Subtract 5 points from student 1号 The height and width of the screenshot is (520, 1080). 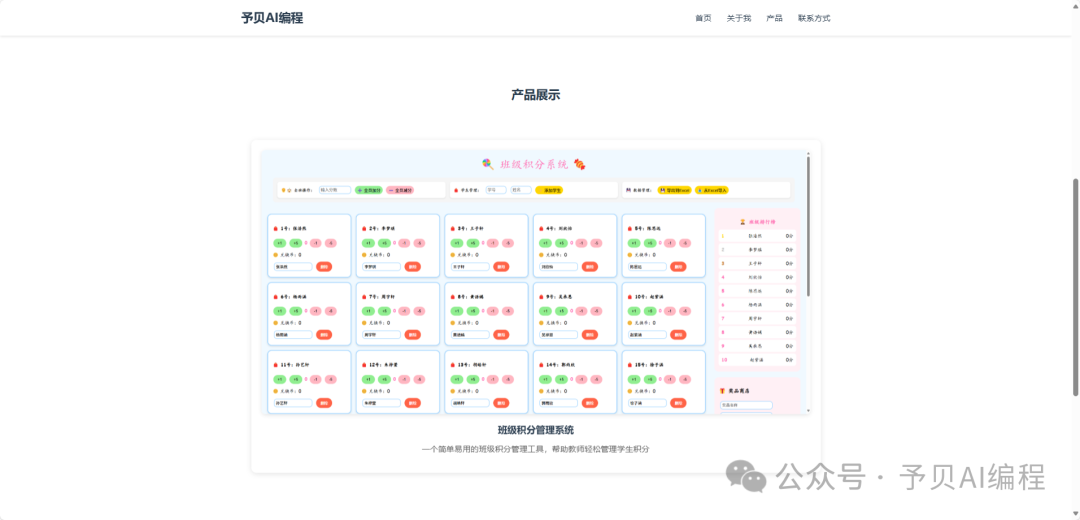331,243
